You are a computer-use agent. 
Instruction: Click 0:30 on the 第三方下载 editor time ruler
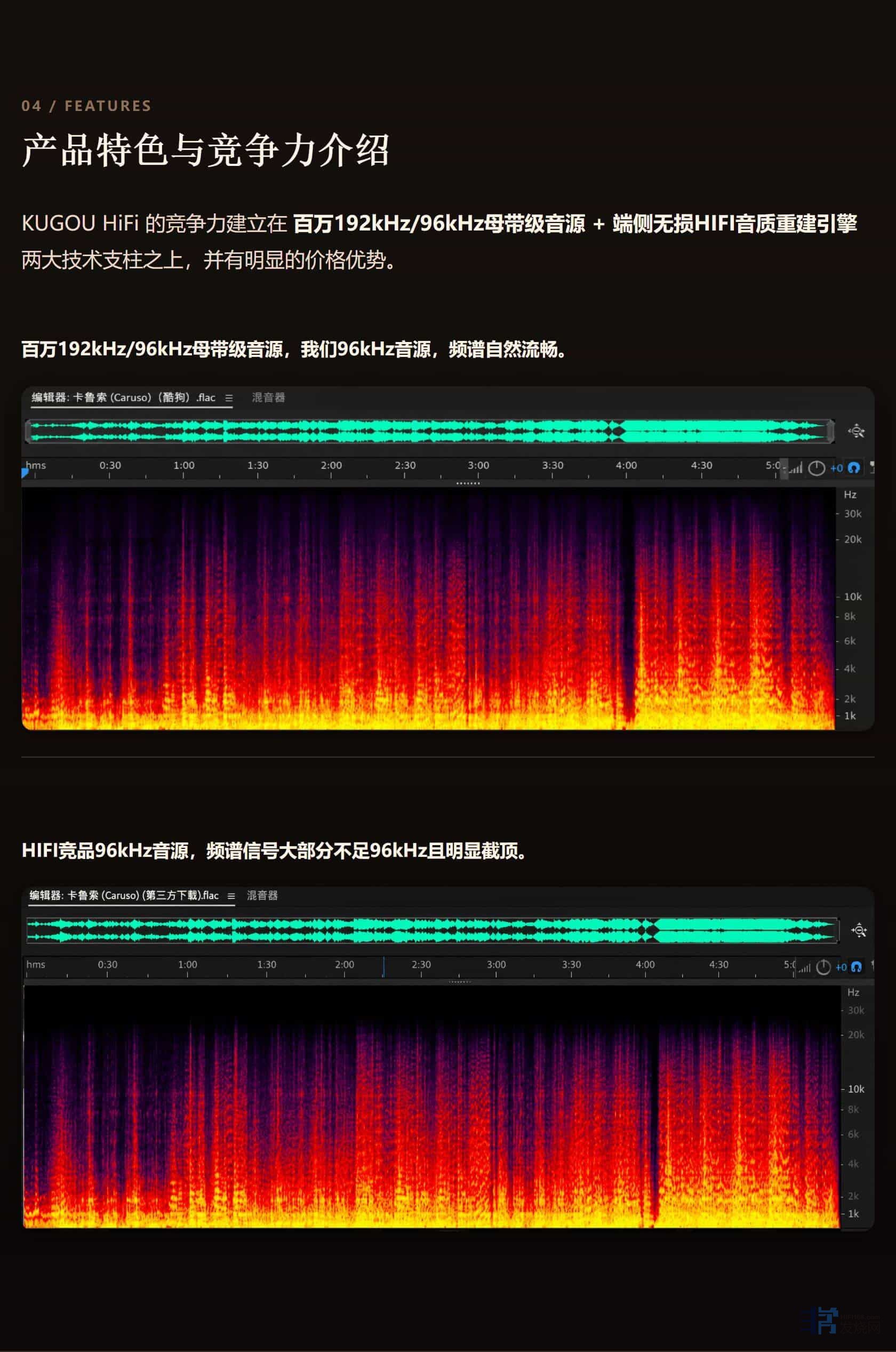107,965
